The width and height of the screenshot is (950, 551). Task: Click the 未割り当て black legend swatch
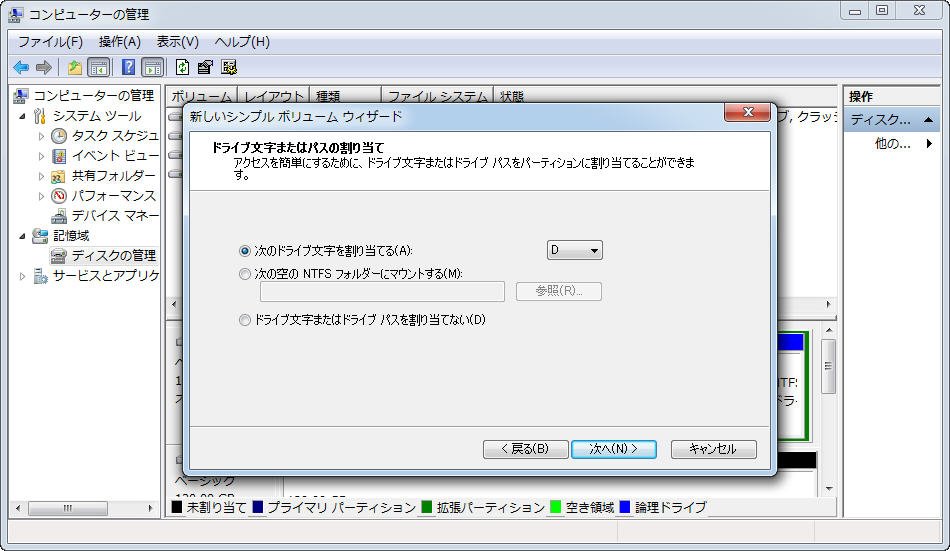[x=177, y=507]
